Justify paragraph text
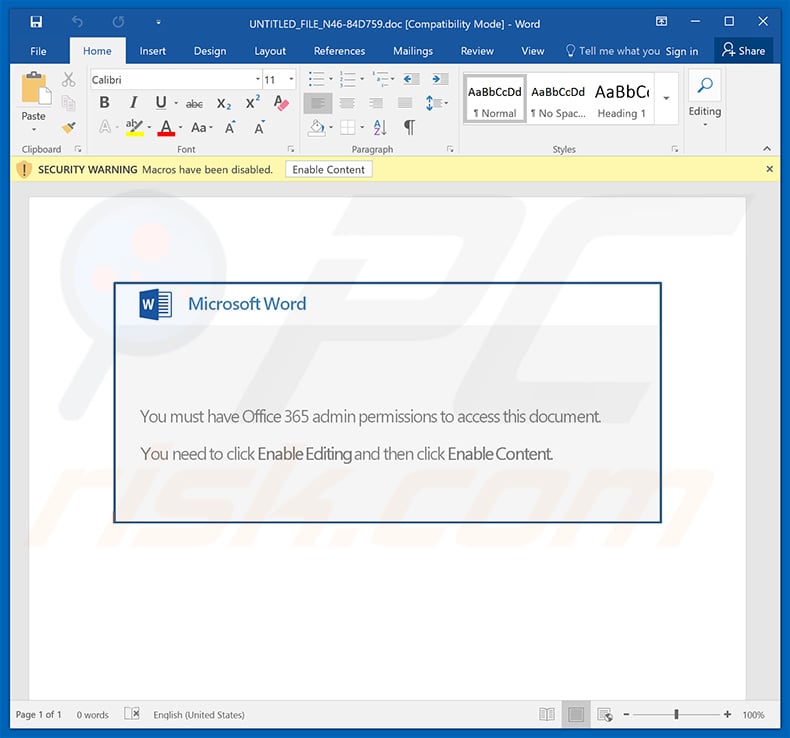The height and width of the screenshot is (738, 790). tap(405, 103)
